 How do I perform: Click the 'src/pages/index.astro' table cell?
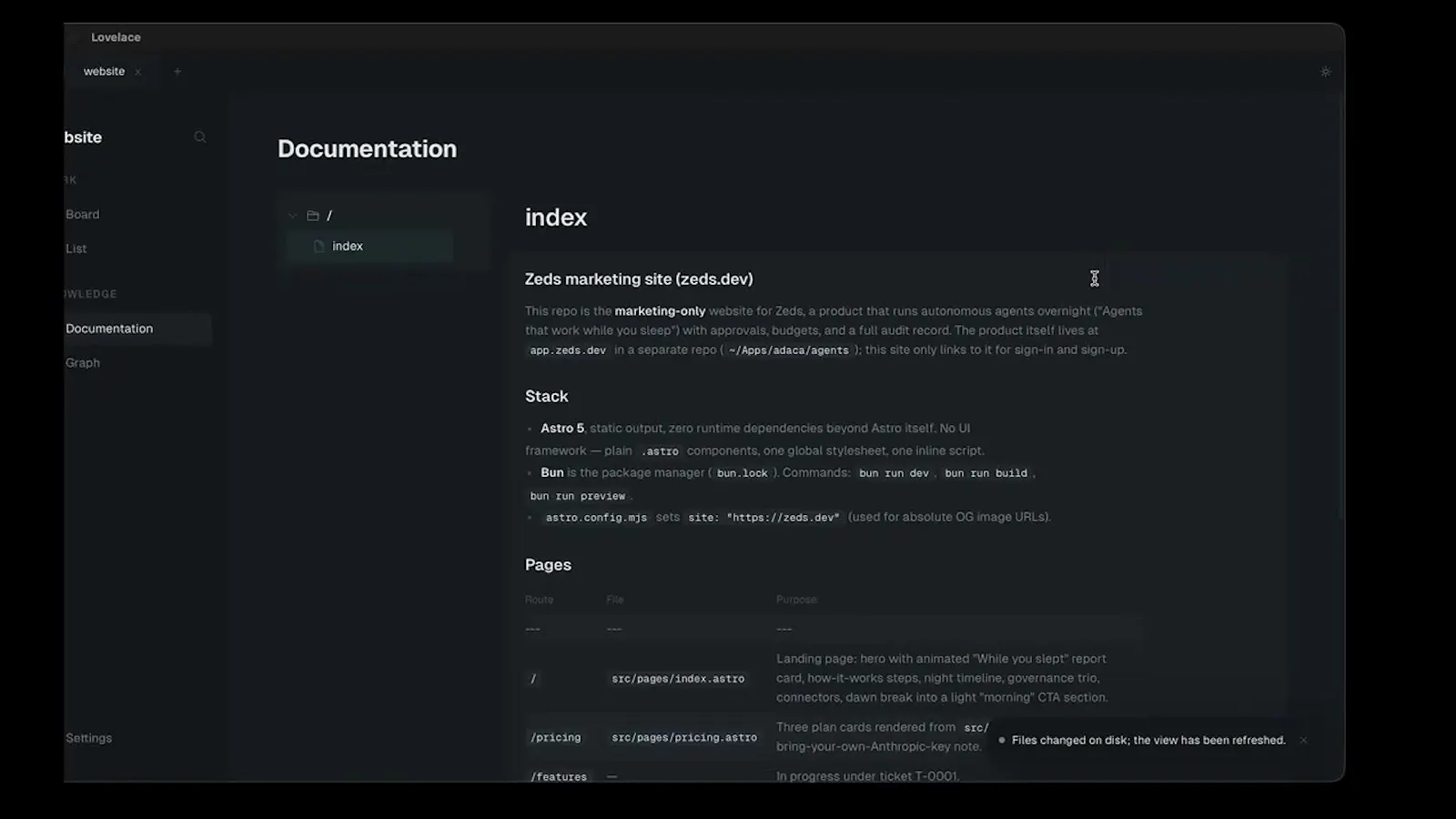(678, 679)
